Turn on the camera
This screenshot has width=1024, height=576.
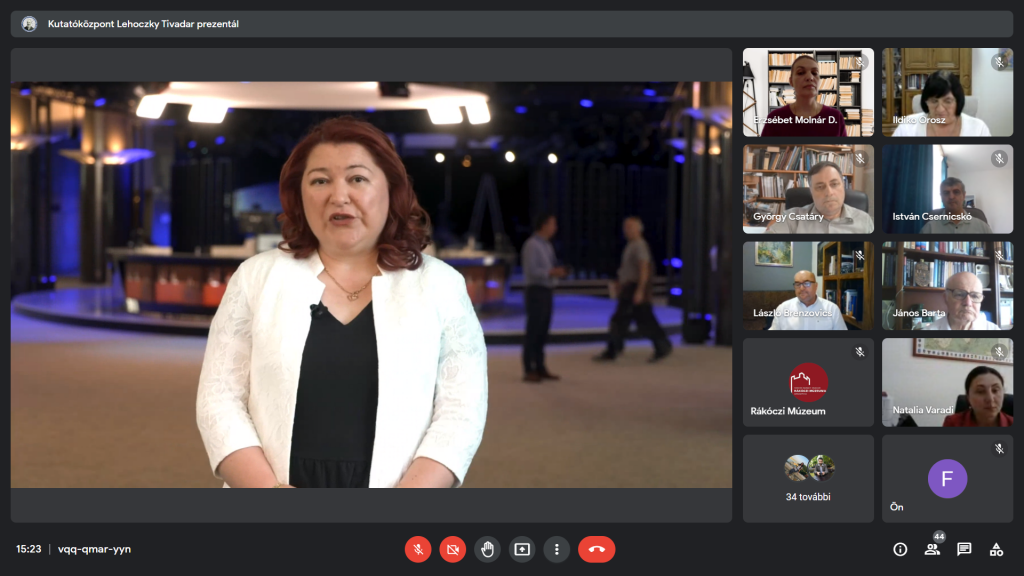[453, 549]
